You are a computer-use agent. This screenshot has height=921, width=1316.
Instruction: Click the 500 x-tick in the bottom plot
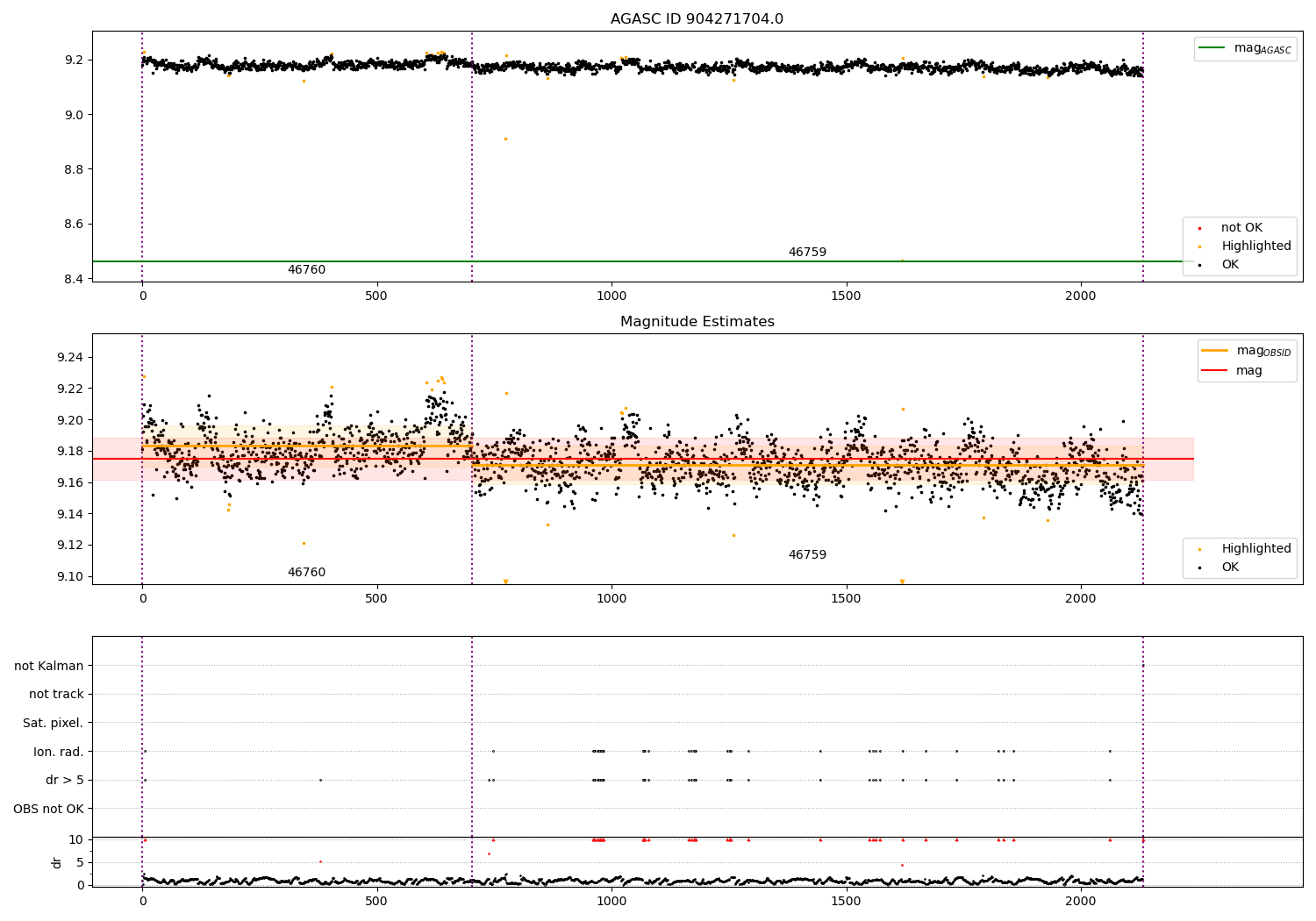(x=376, y=901)
